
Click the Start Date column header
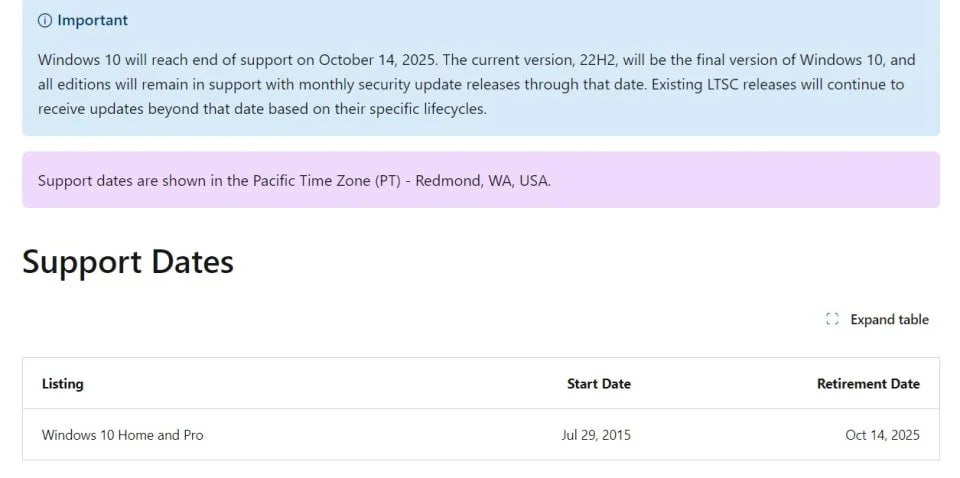598,384
